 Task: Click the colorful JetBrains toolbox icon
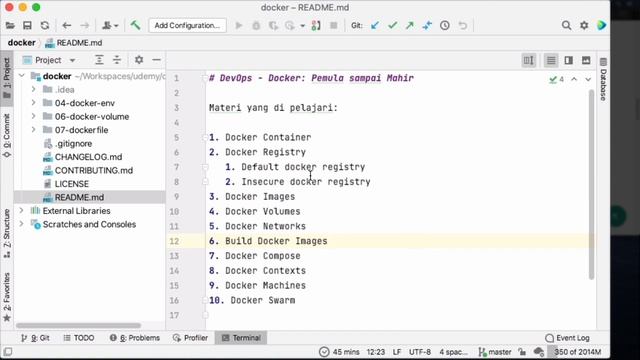[x=601, y=25]
